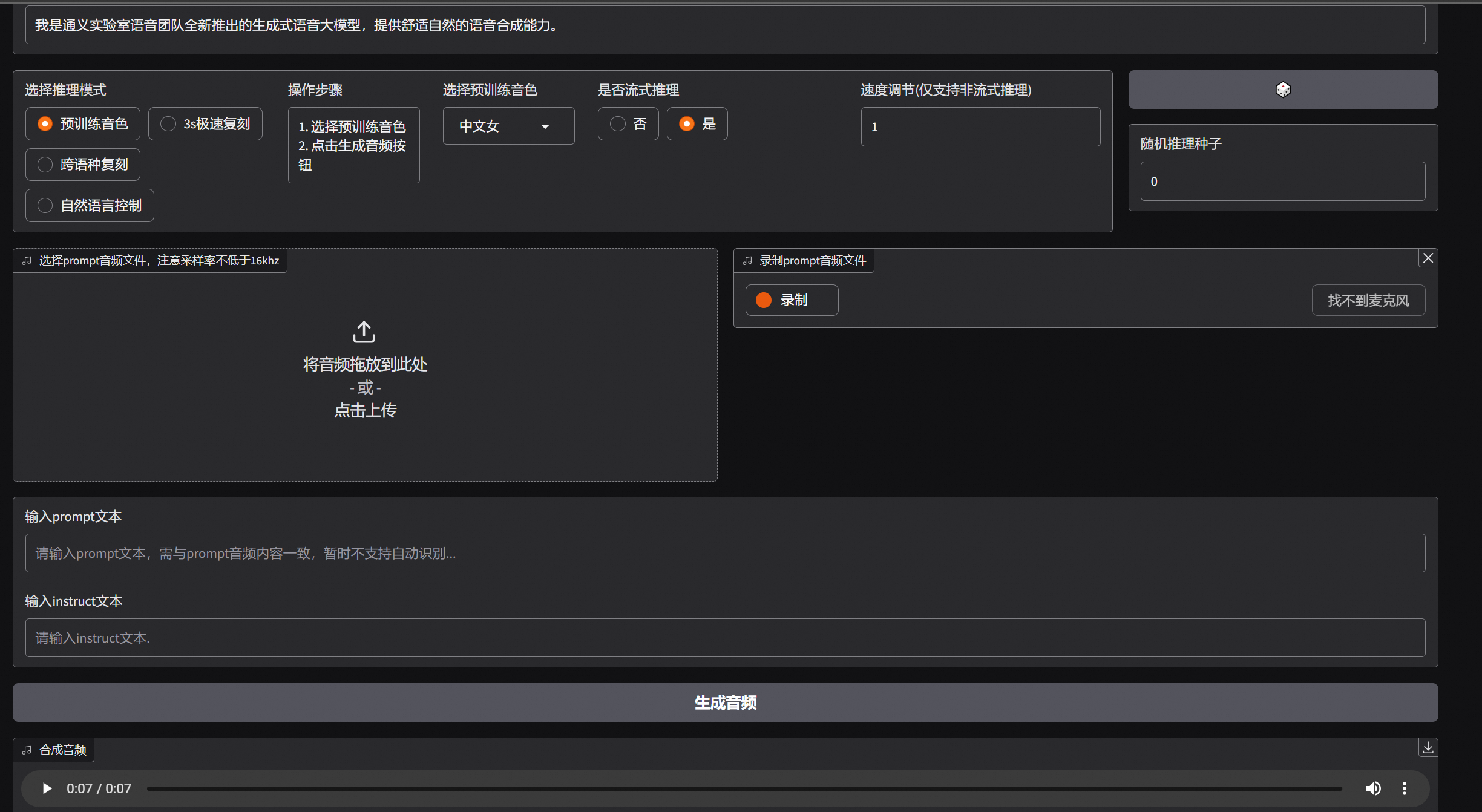Download the synthesized audio
Image resolution: width=1482 pixels, height=812 pixels.
pos(1428,748)
